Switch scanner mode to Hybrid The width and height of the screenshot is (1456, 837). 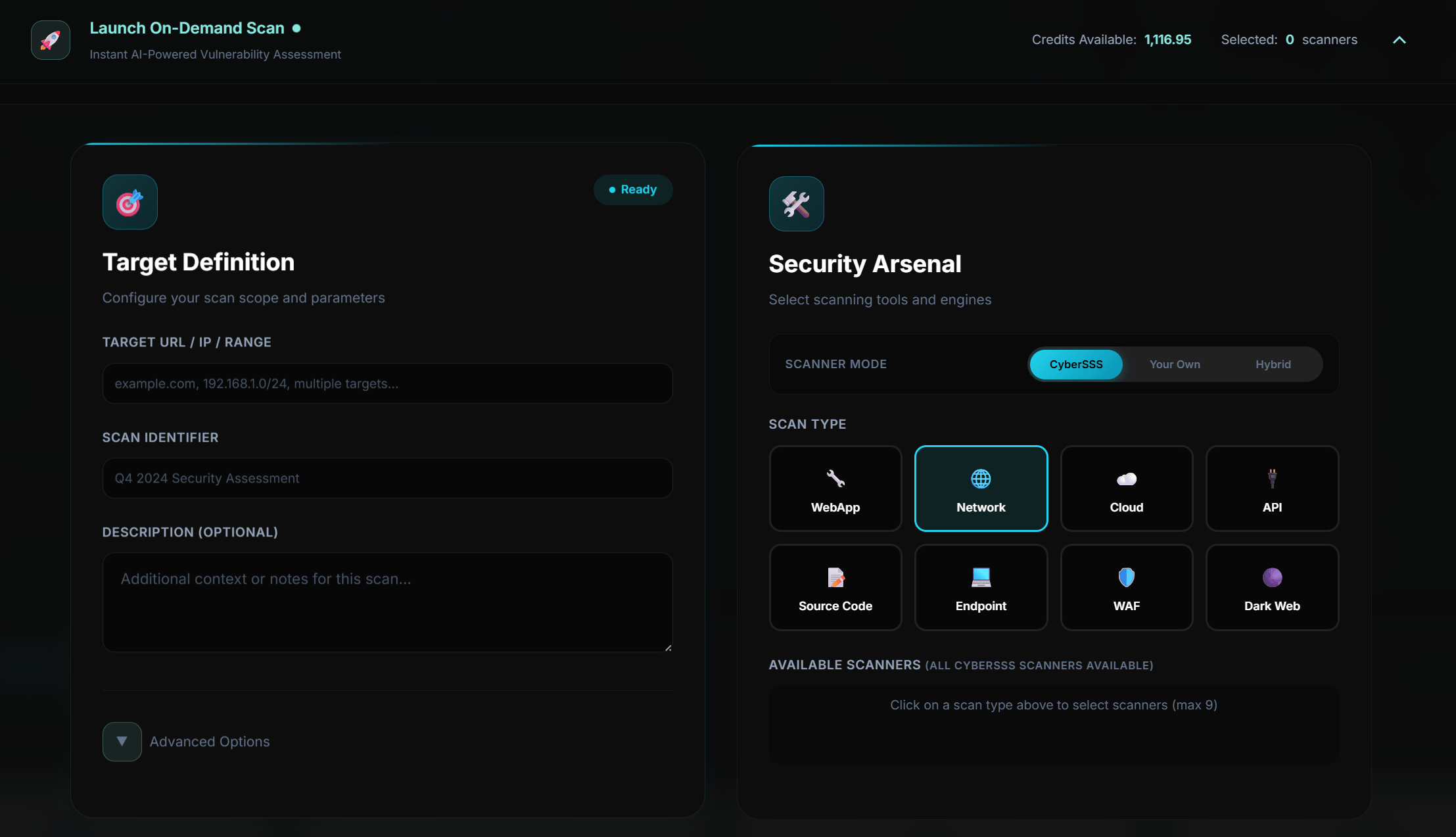click(1273, 364)
